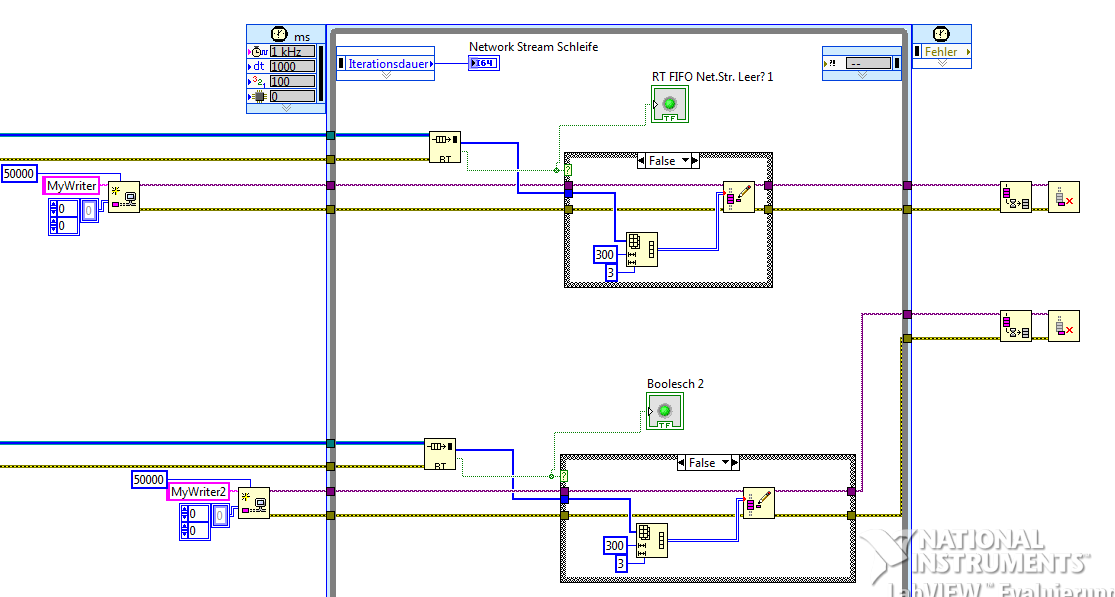Click the Boolesch 2 label
The image size is (1115, 597).
pyautogui.click(x=676, y=384)
